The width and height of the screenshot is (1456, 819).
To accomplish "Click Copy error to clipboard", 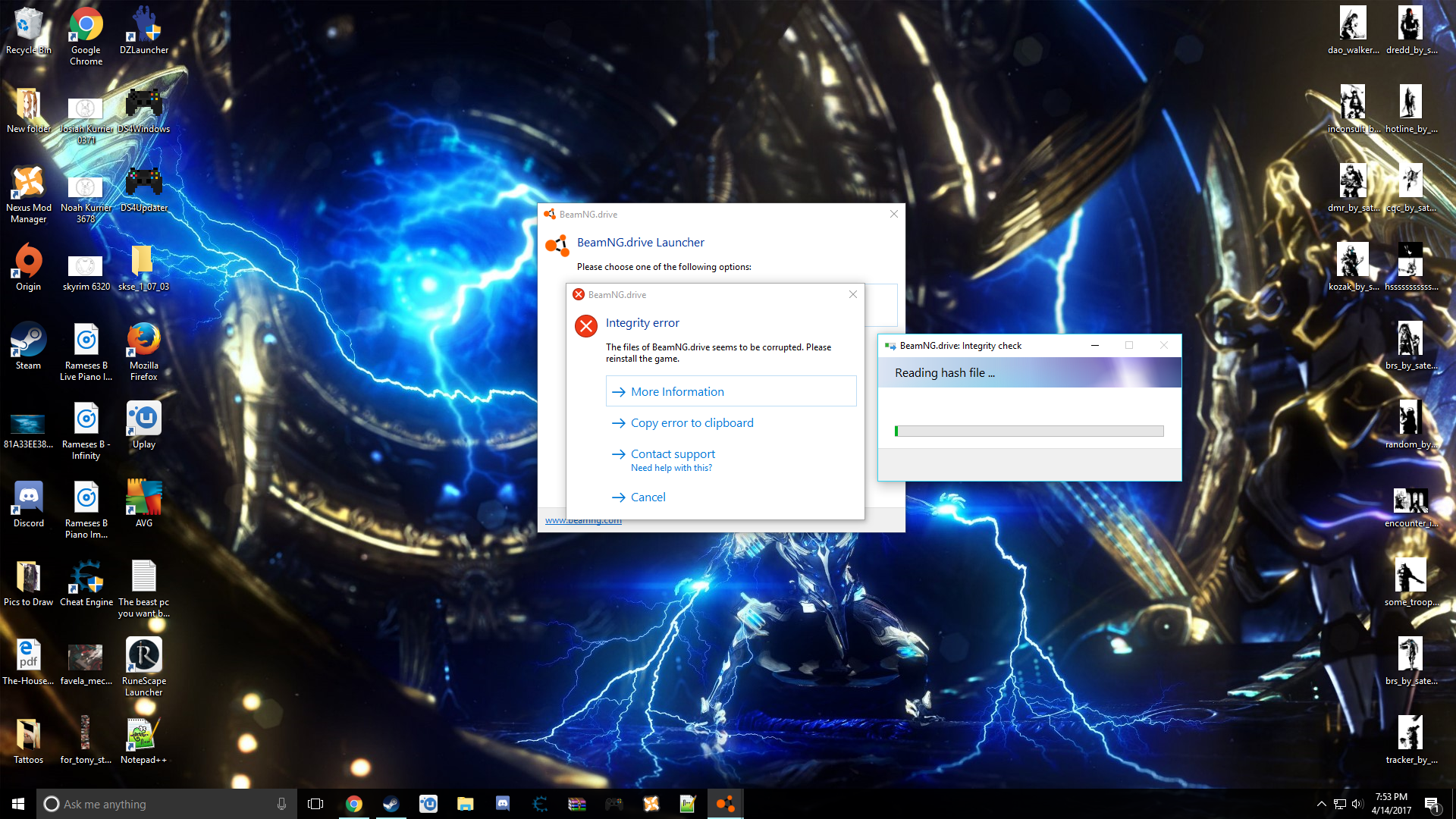I will click(x=731, y=422).
